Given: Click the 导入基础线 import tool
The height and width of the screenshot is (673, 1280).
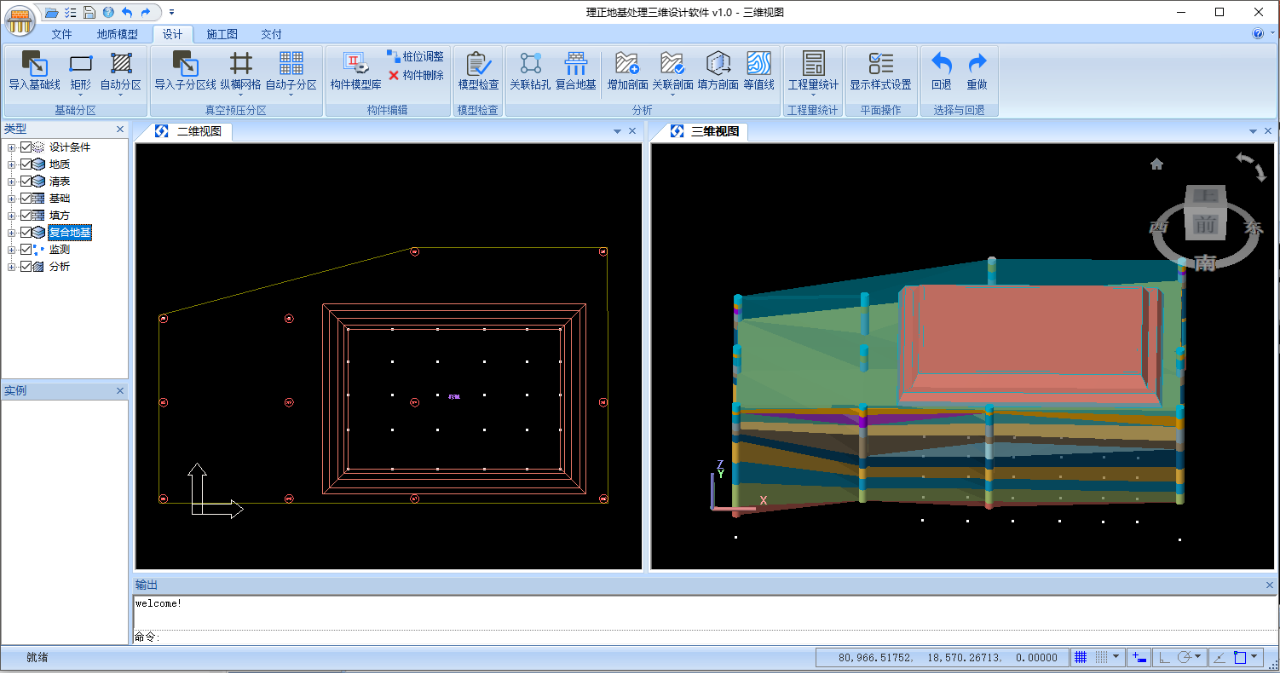Looking at the screenshot, I should click(34, 71).
